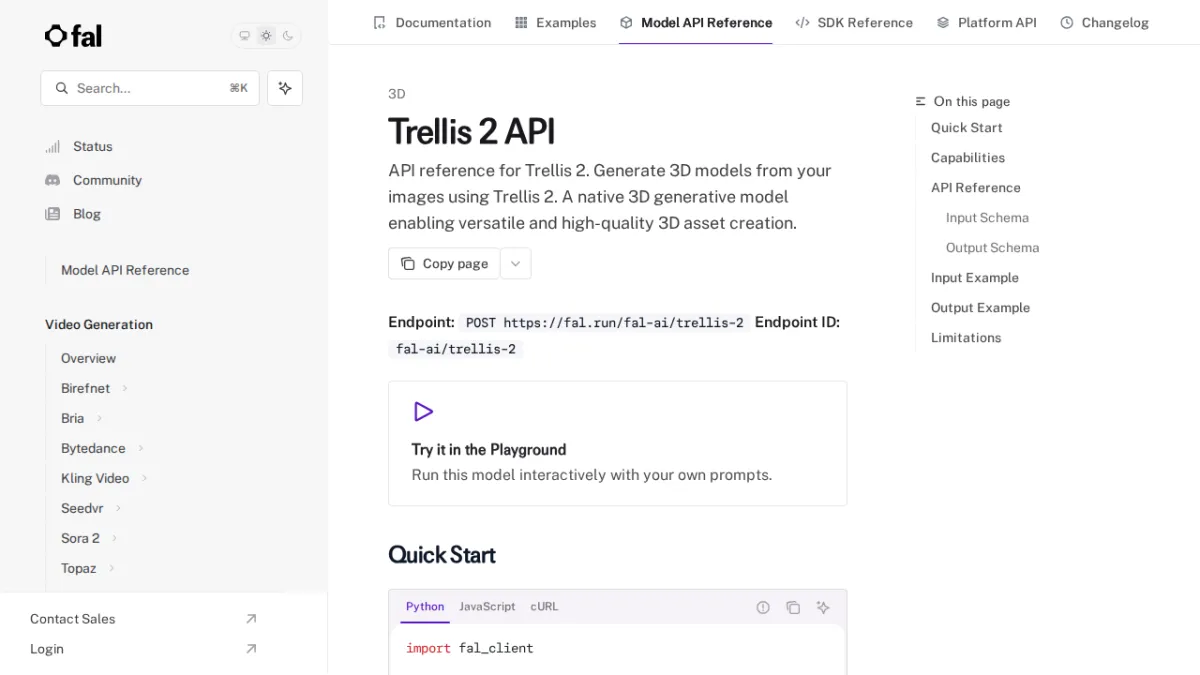Expand the Seedvr chevron
Viewport: 1200px width, 675px height.
pyautogui.click(x=118, y=508)
